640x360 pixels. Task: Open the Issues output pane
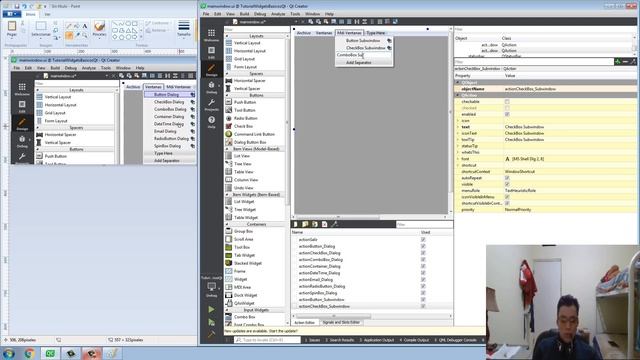(x=313, y=340)
